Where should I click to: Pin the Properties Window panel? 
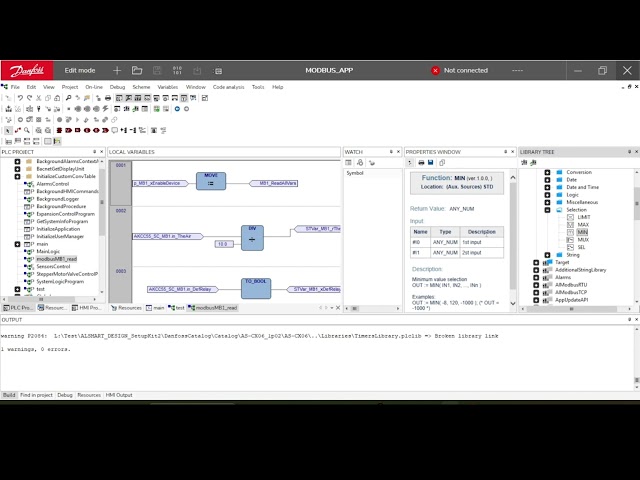coord(505,152)
